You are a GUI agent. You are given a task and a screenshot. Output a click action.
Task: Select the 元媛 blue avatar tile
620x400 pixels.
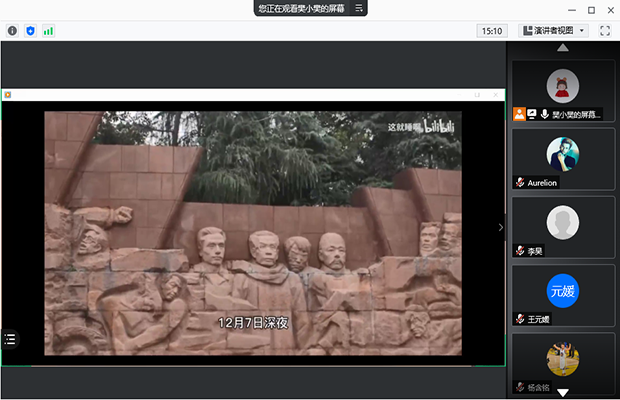click(563, 291)
